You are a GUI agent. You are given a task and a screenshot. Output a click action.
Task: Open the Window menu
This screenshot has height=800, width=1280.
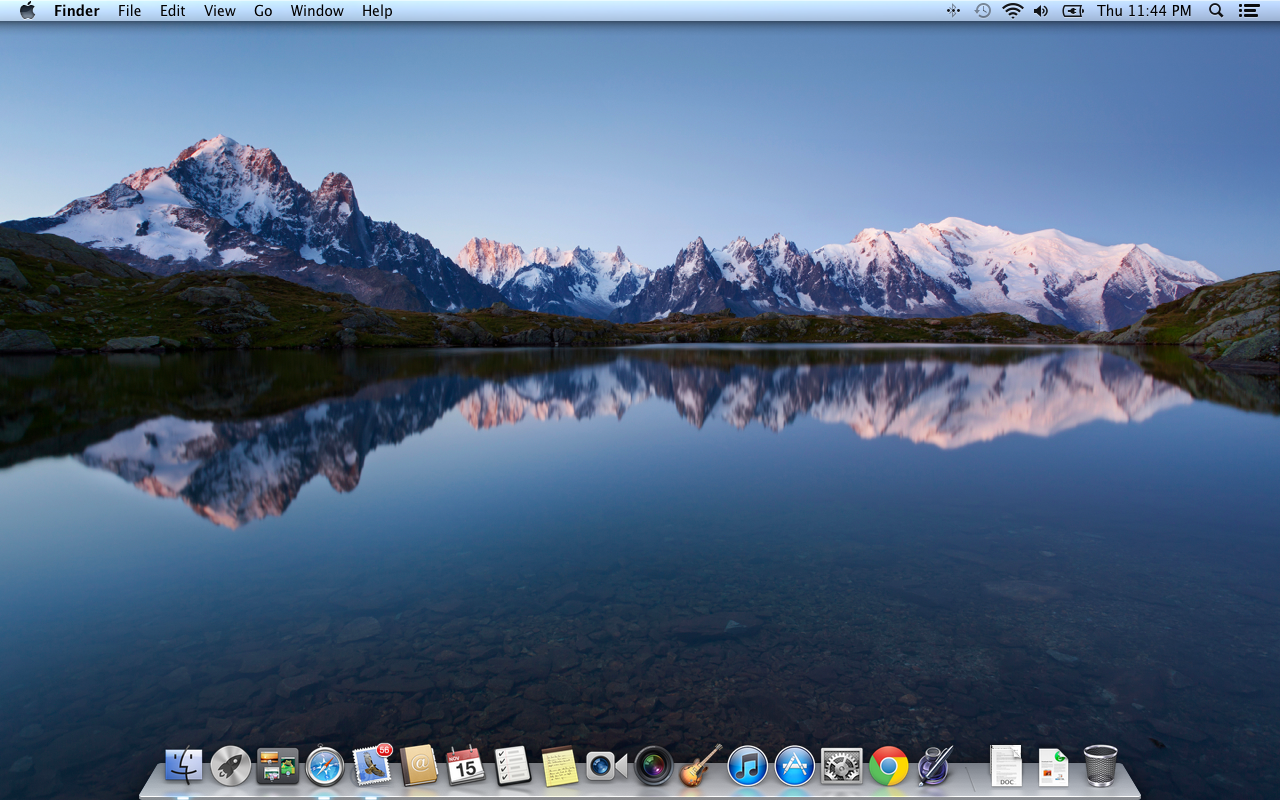point(317,11)
